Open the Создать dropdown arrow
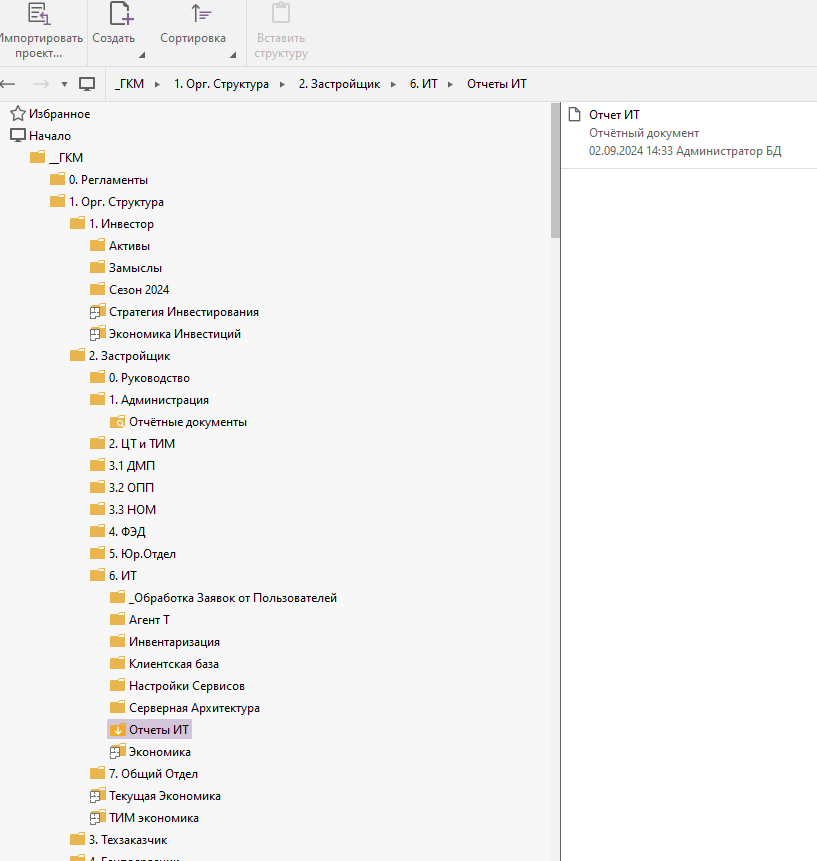 141,55
